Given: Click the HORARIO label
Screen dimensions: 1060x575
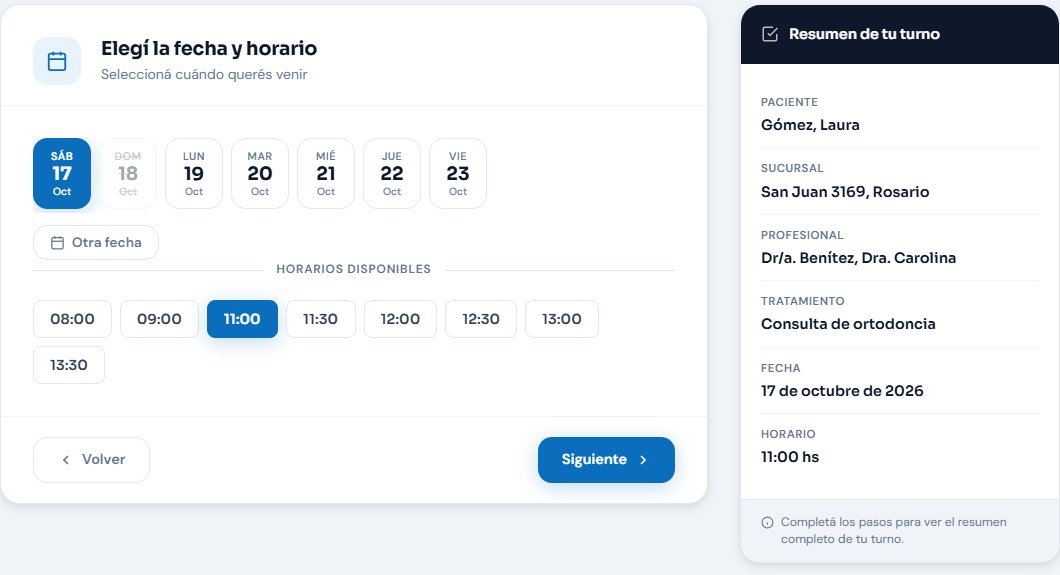Looking at the screenshot, I should [788, 434].
